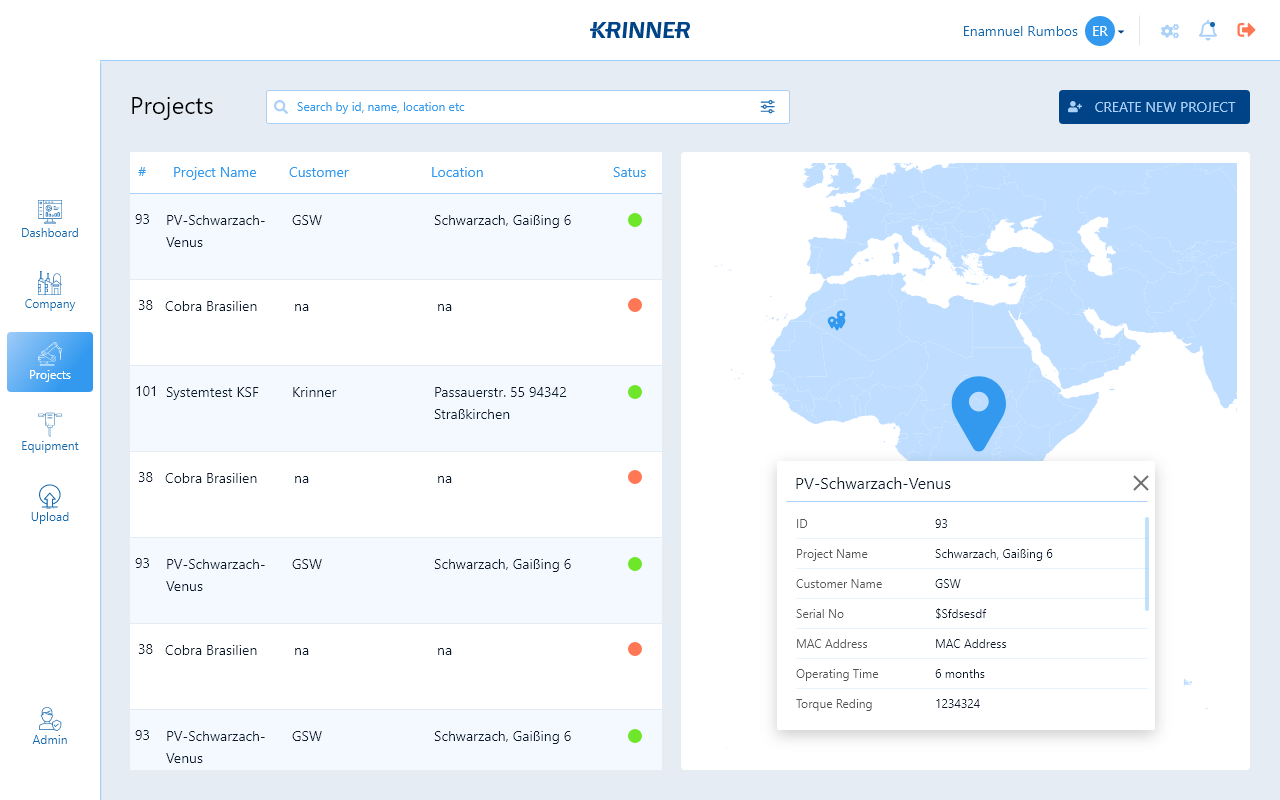Click the logout icon

[x=1246, y=30]
